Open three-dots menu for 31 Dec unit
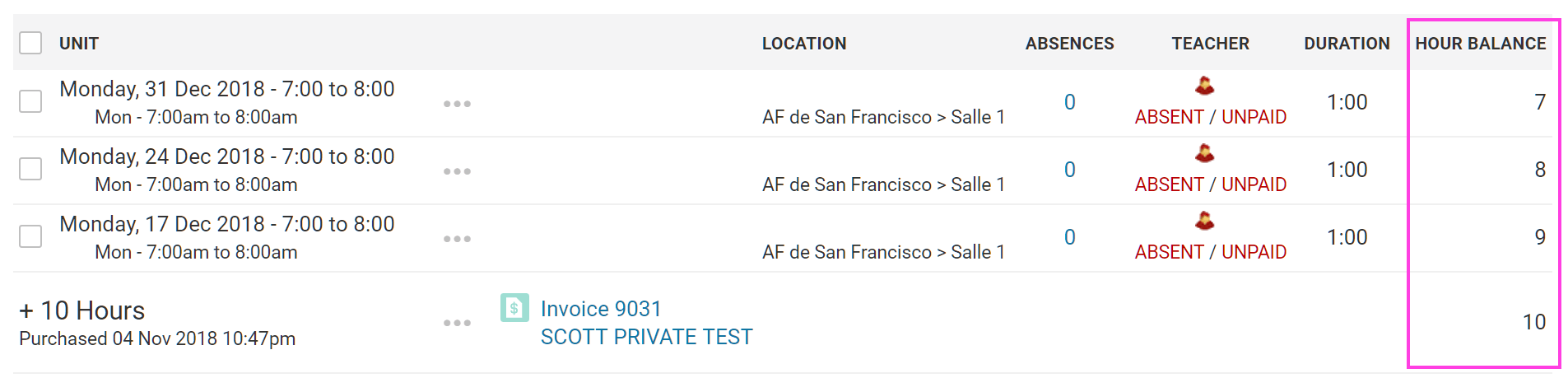Screen dimensions: 1568x378 (x=457, y=104)
